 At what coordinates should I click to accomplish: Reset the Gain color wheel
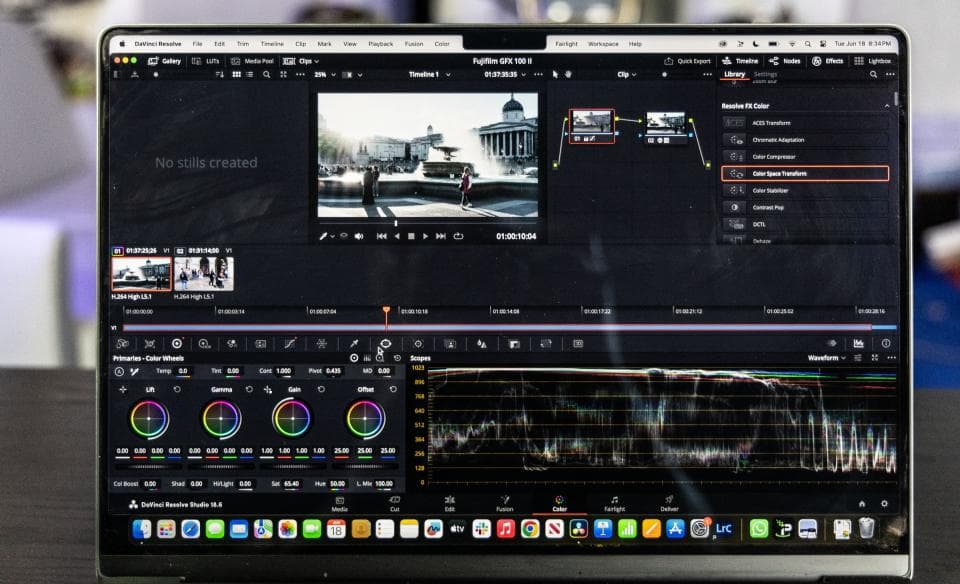pos(321,389)
